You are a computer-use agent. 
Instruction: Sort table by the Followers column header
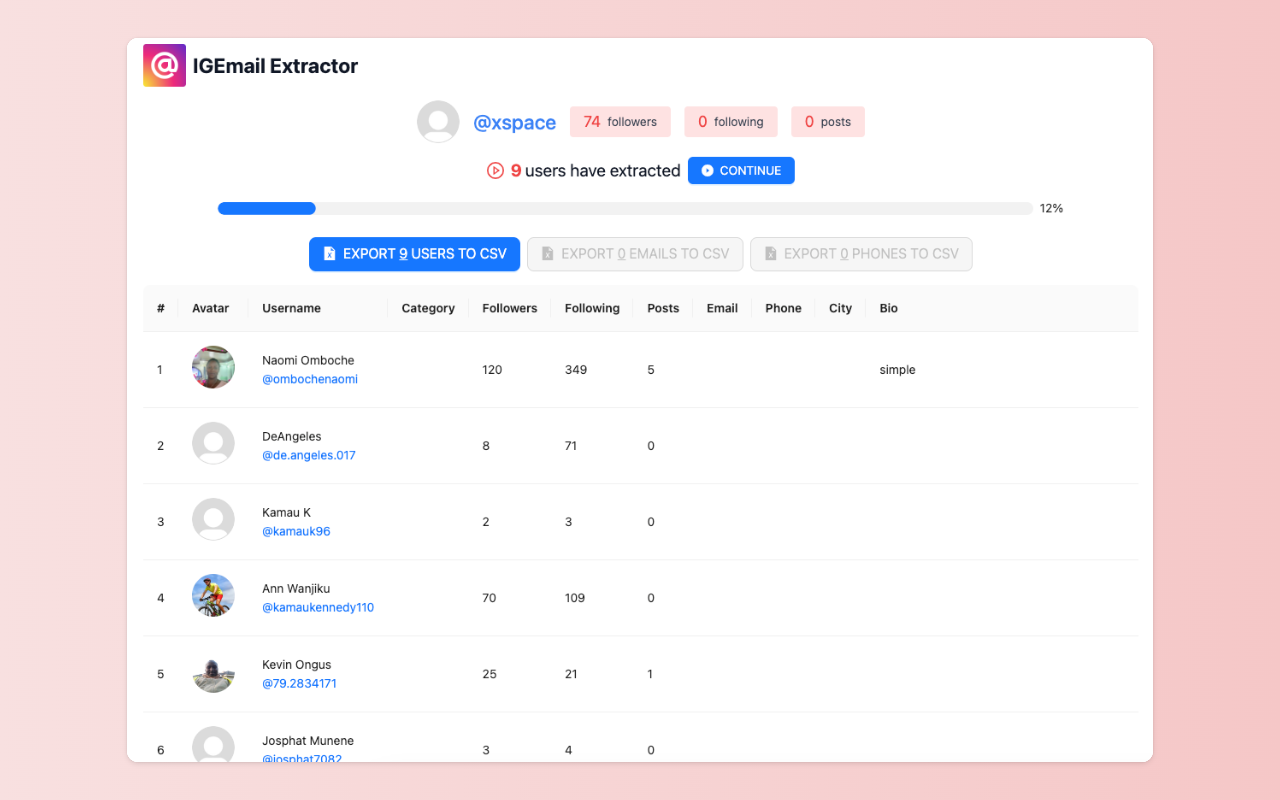(x=509, y=308)
